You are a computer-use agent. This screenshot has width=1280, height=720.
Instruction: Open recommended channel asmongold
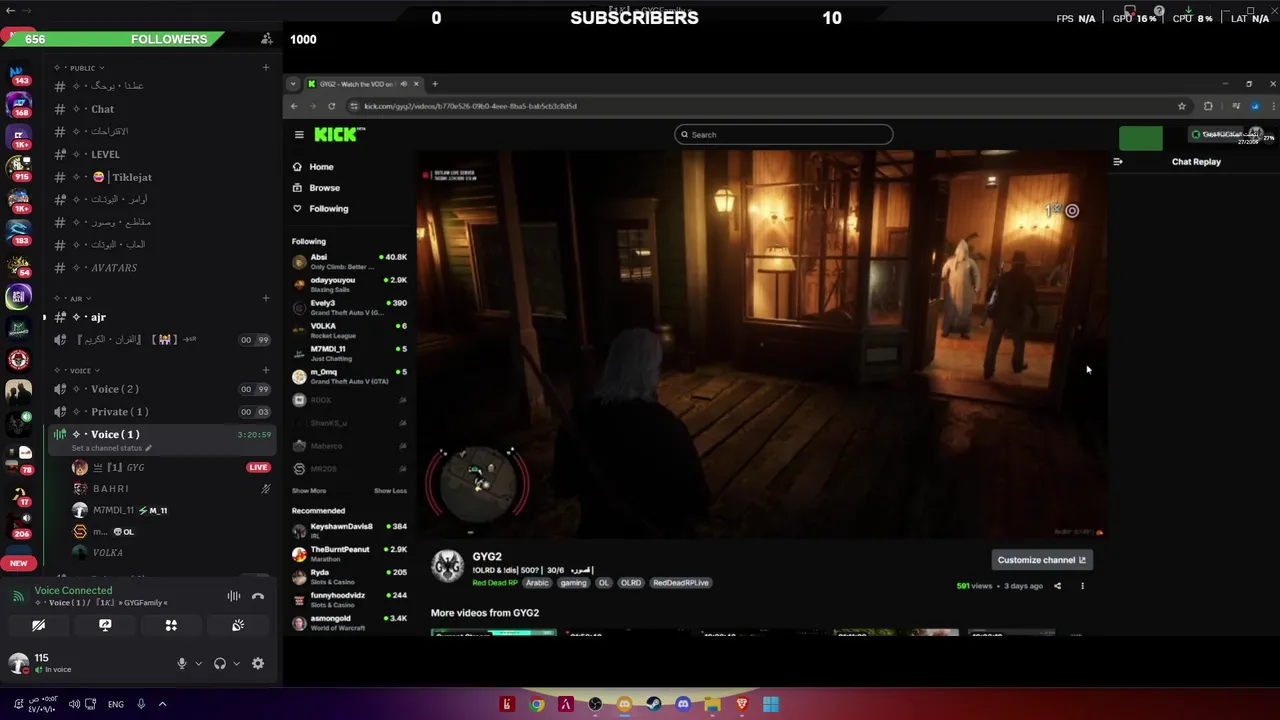349,622
